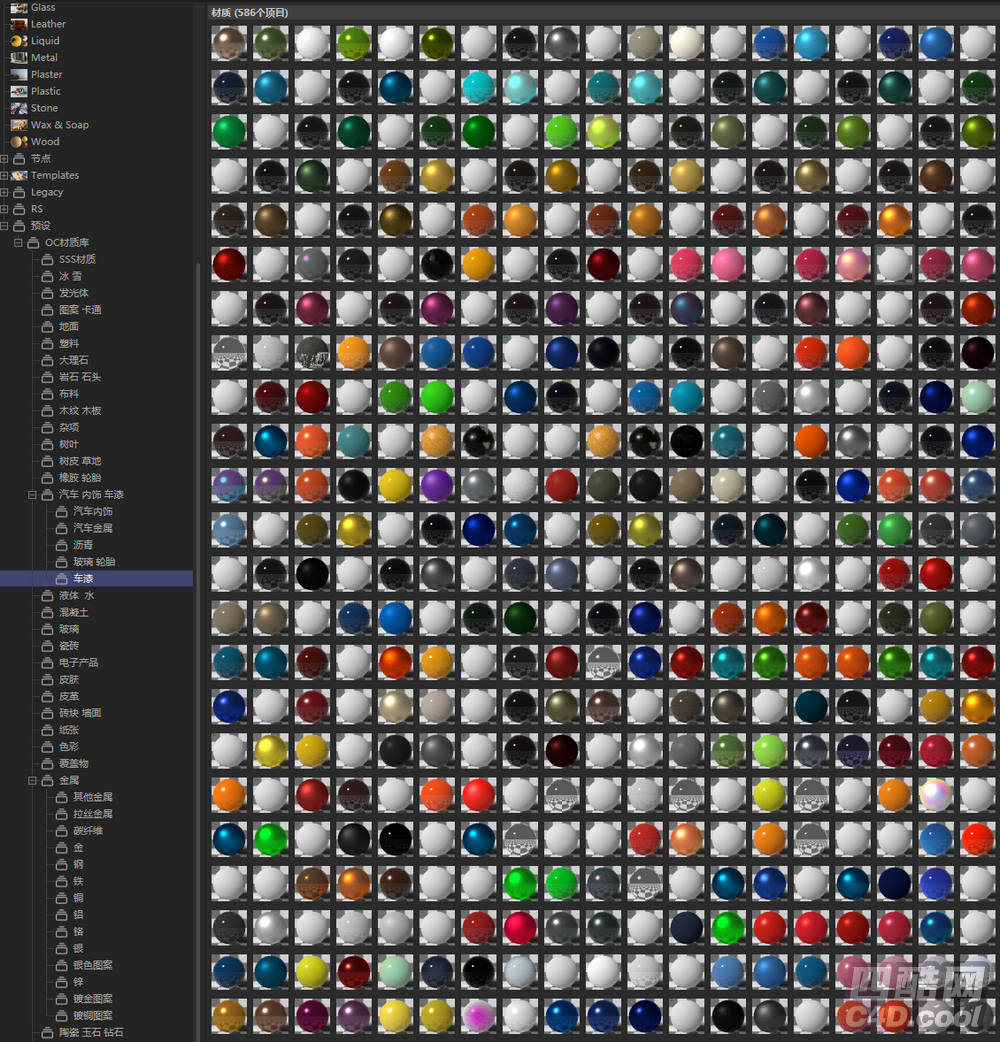Expand the Legacy tree node
This screenshot has height=1042, width=1000.
click(x=5, y=192)
